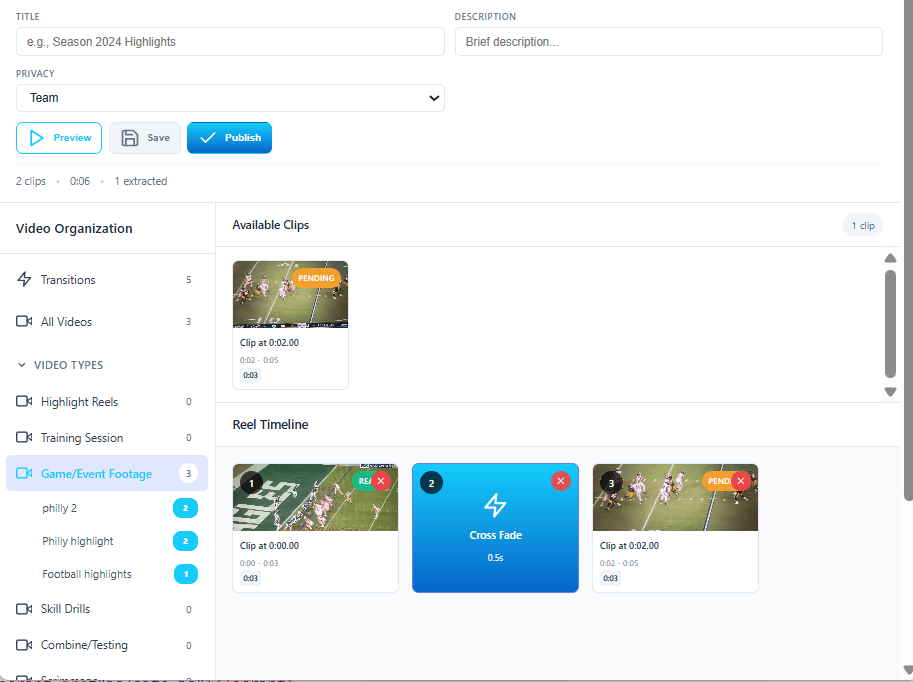This screenshot has width=913, height=682.
Task: Click the All Videos camera icon
Action: point(25,322)
